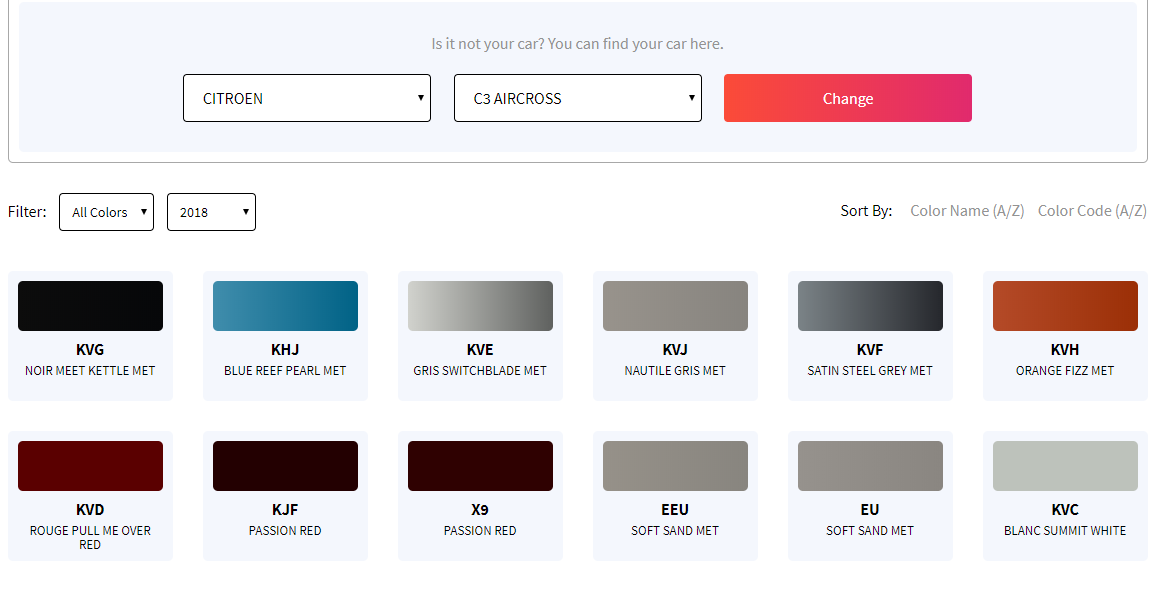Choose the KVH Orange Fizz swatch
This screenshot has width=1163, height=590.
point(1065,306)
